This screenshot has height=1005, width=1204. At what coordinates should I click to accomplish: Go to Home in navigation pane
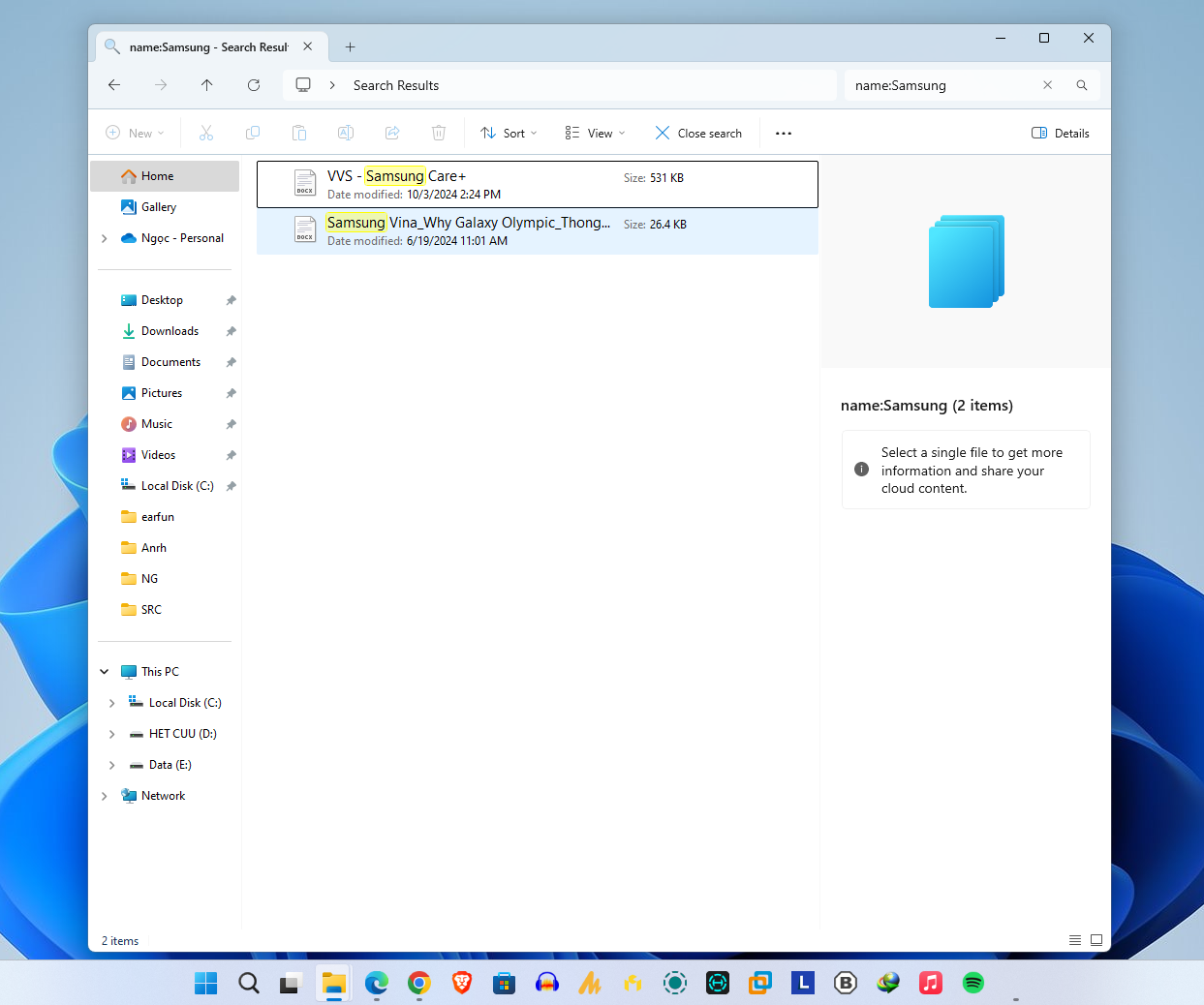tap(165, 176)
